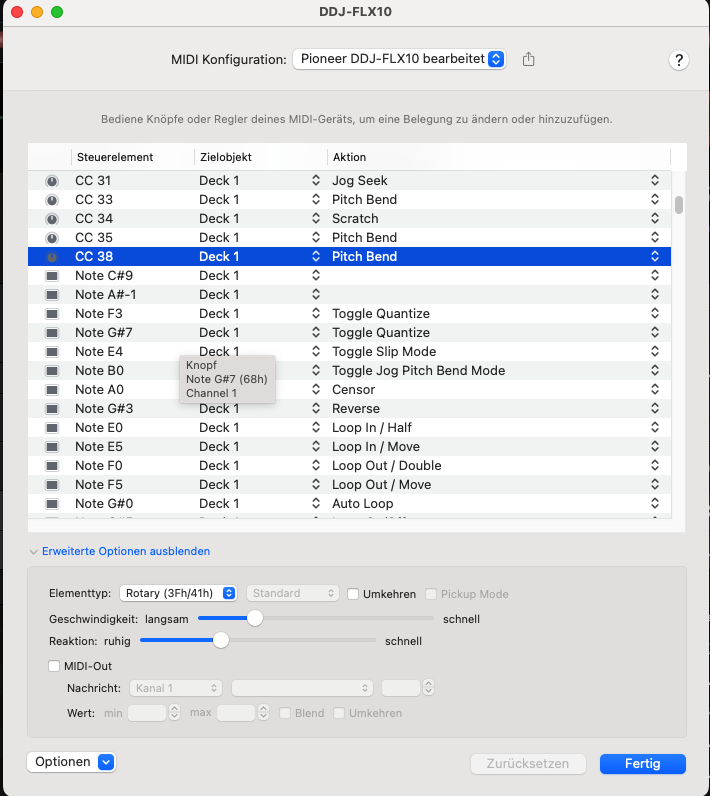Click the Geschwindigkeit slider handle
Screen dimensions: 710x796
[x=255, y=619]
